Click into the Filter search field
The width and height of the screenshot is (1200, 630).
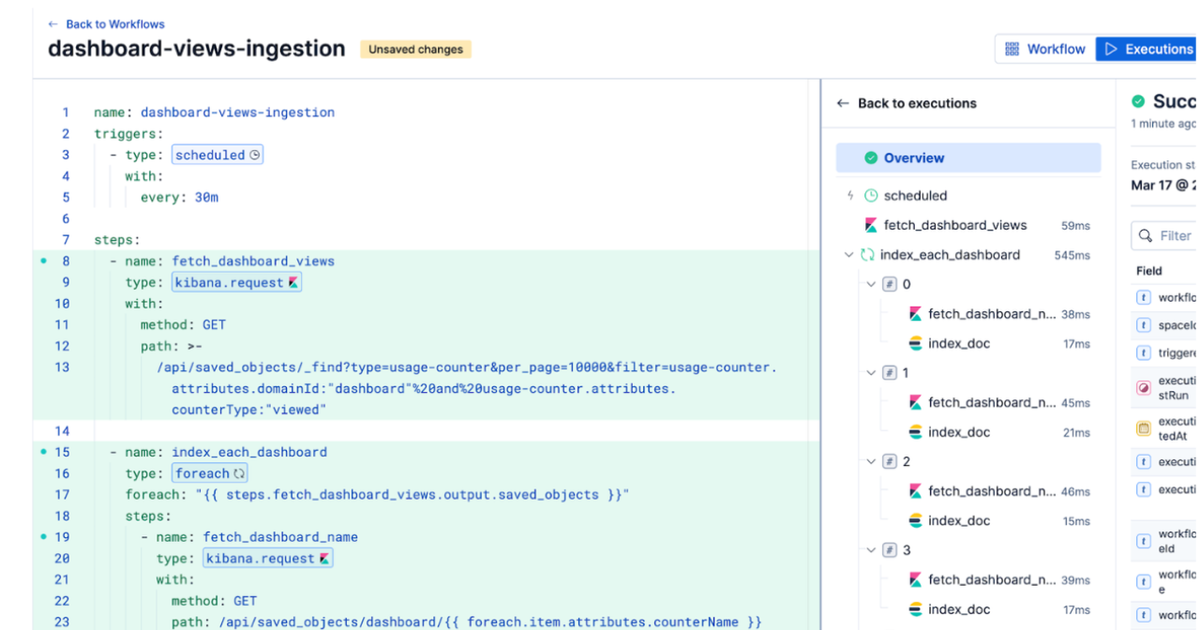(x=1165, y=236)
